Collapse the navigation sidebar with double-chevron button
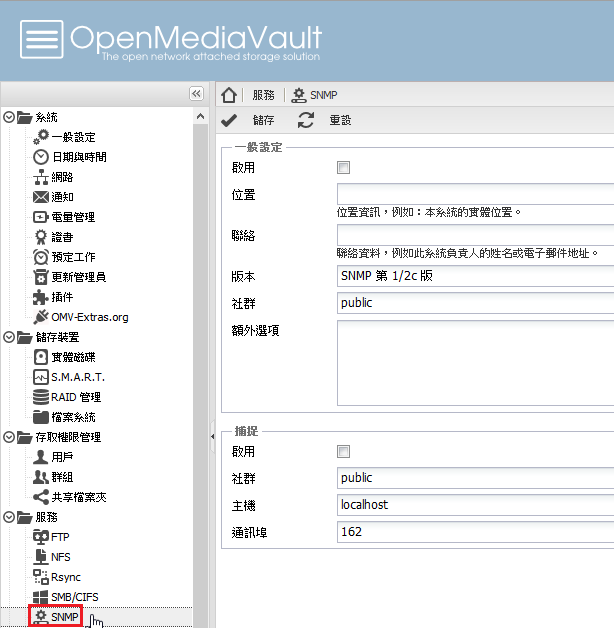Screen dimensions: 614x628 196,94
